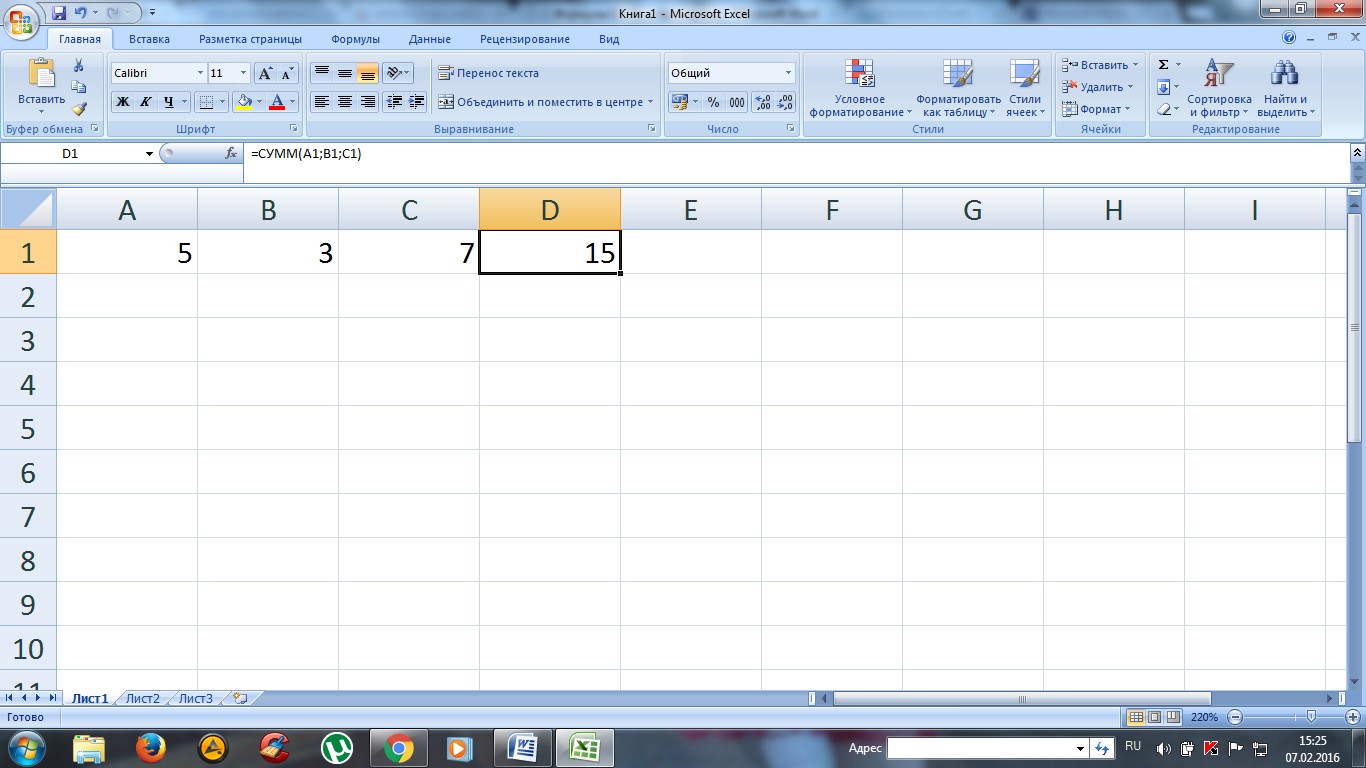Click Найти и выделить button
The height and width of the screenshot is (768, 1366).
coord(1285,90)
